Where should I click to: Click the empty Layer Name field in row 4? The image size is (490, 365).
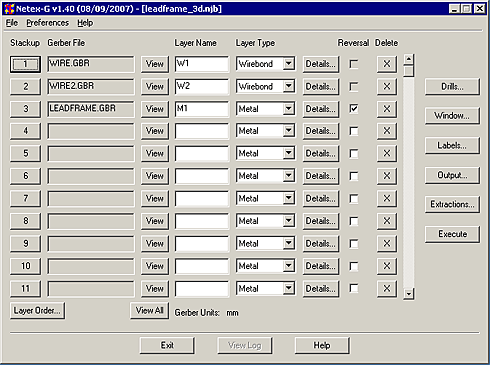click(202, 131)
